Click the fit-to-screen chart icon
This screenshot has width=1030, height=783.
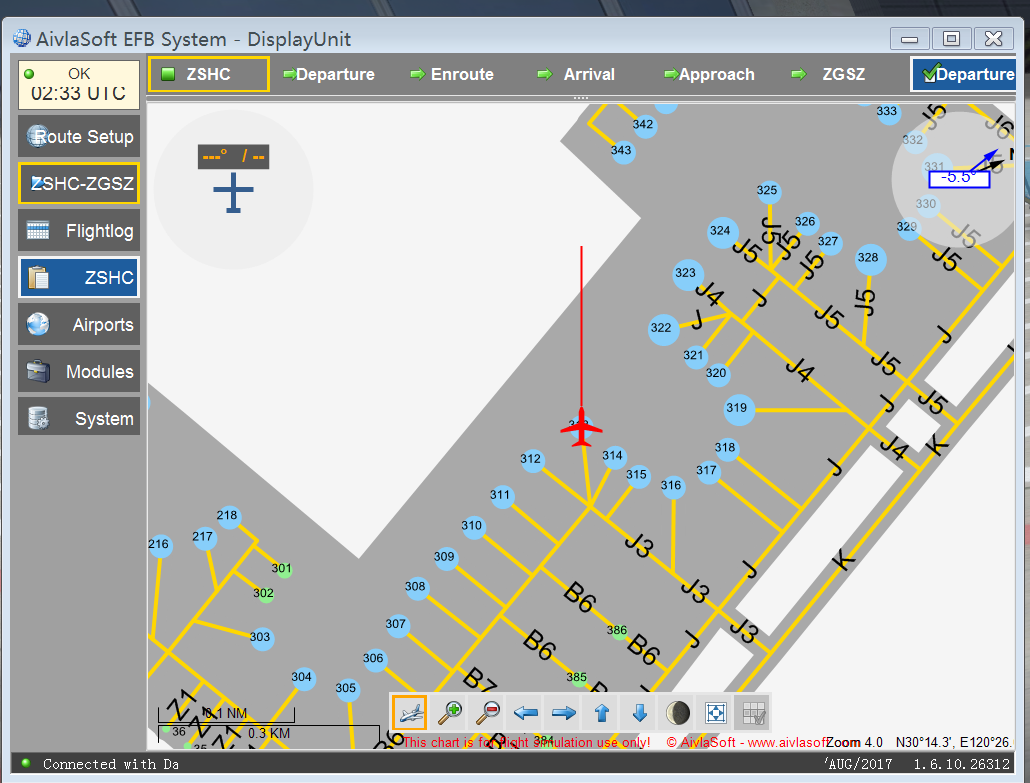(715, 713)
